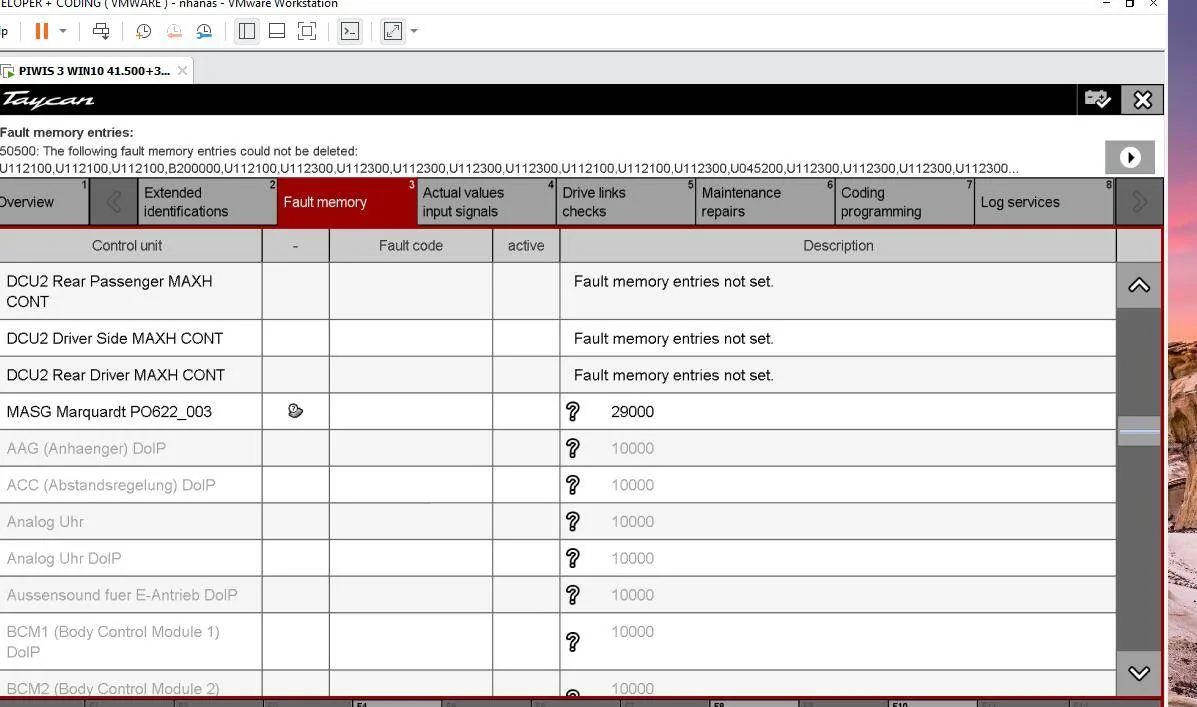Screen dimensions: 1197x707
Task: Select the Fault memory tab
Action: [347, 202]
